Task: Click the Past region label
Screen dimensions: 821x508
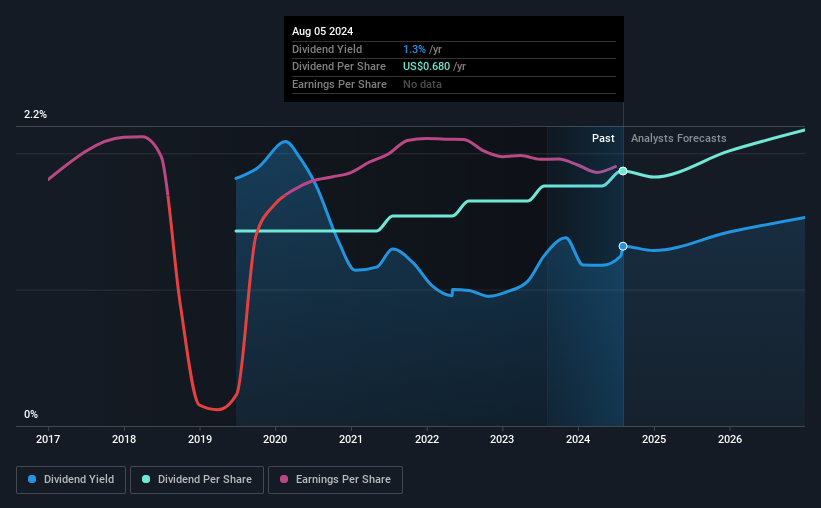Action: point(603,138)
